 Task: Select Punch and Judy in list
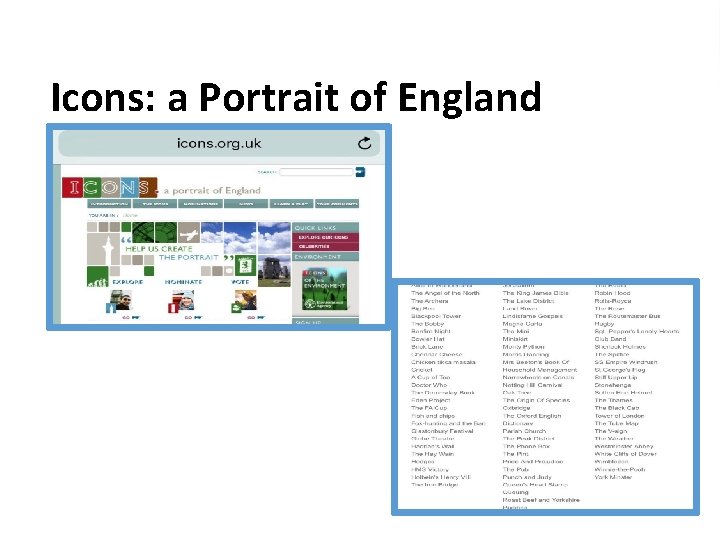527,477
